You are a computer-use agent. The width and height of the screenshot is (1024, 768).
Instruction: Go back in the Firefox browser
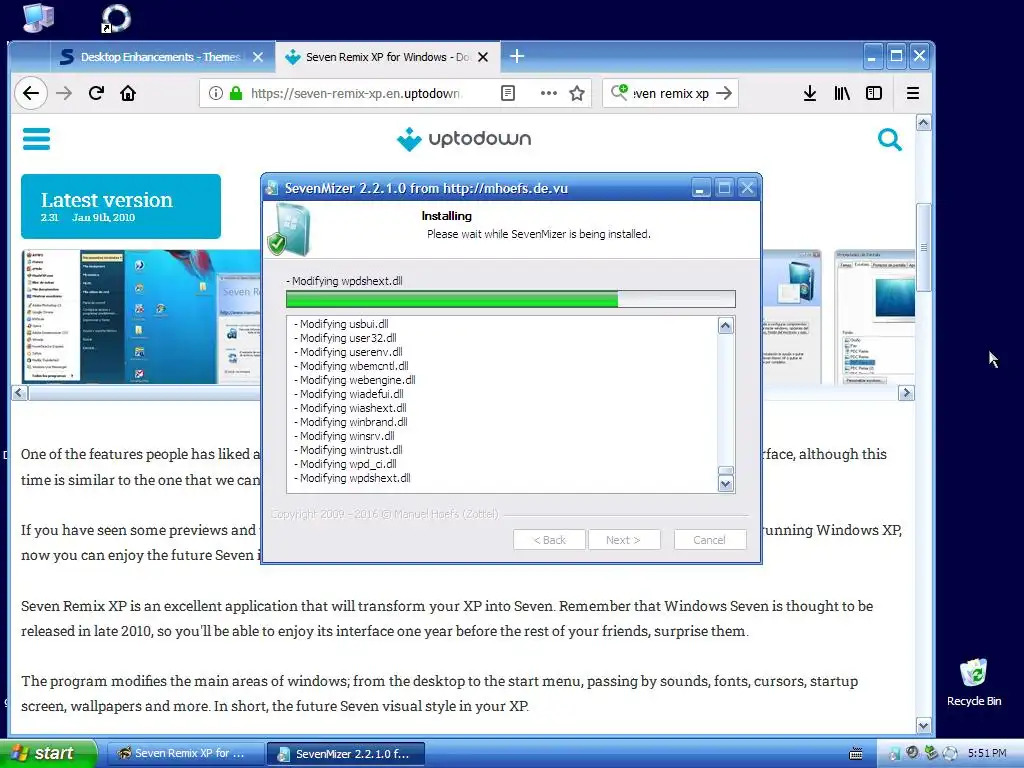point(31,93)
